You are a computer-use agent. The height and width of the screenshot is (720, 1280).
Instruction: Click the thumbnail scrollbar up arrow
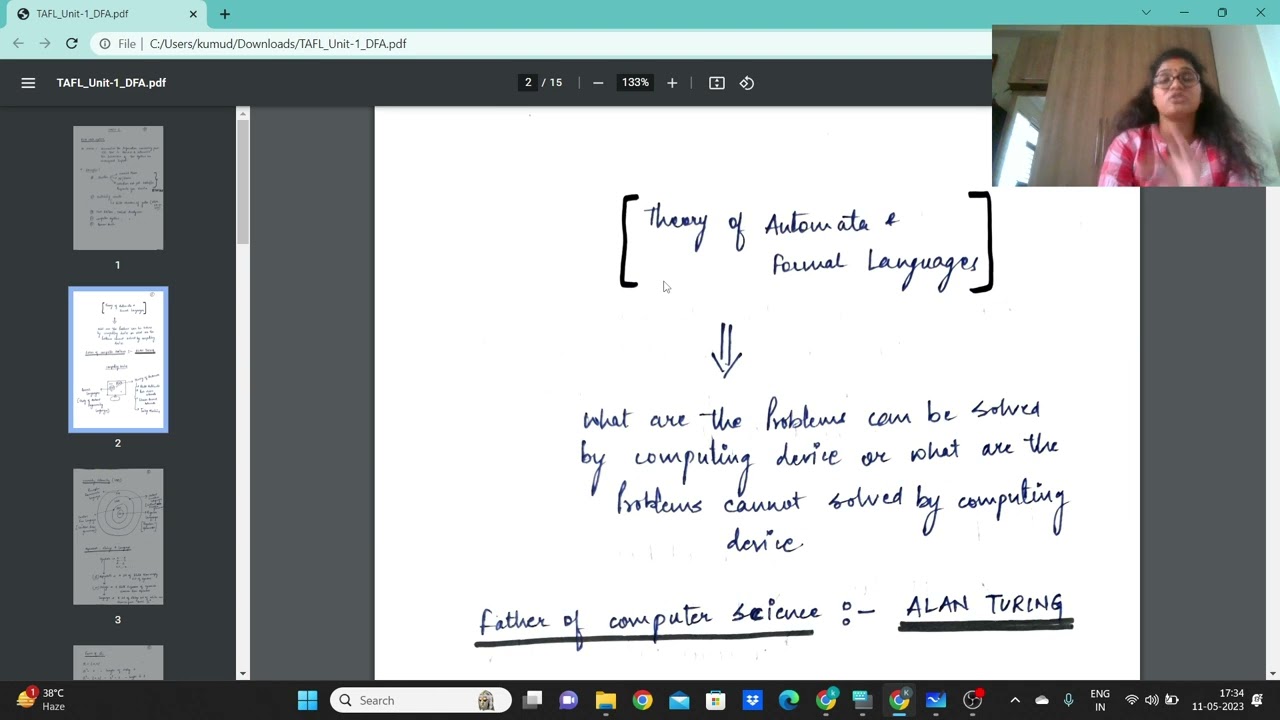[x=242, y=114]
